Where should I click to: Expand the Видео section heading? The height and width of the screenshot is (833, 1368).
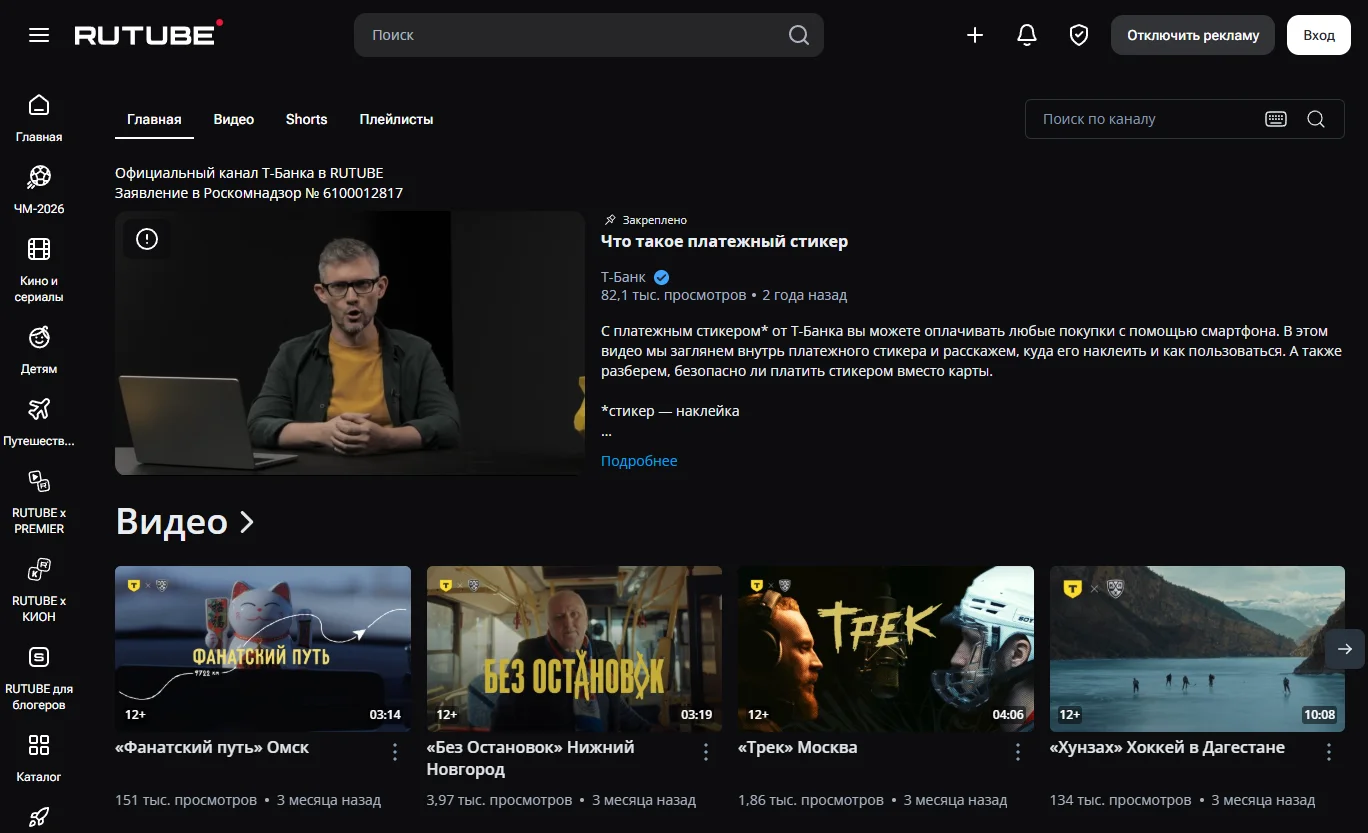click(186, 522)
